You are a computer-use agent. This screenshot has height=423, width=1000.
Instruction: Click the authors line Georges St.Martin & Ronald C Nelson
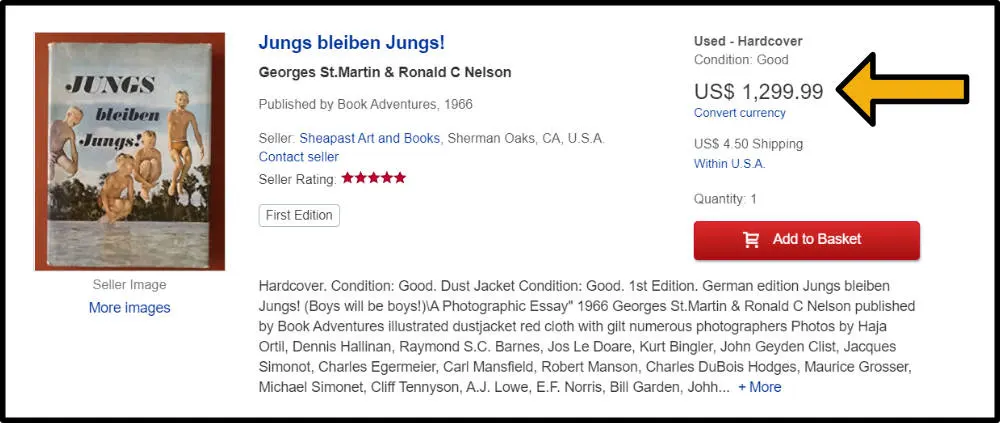[385, 72]
